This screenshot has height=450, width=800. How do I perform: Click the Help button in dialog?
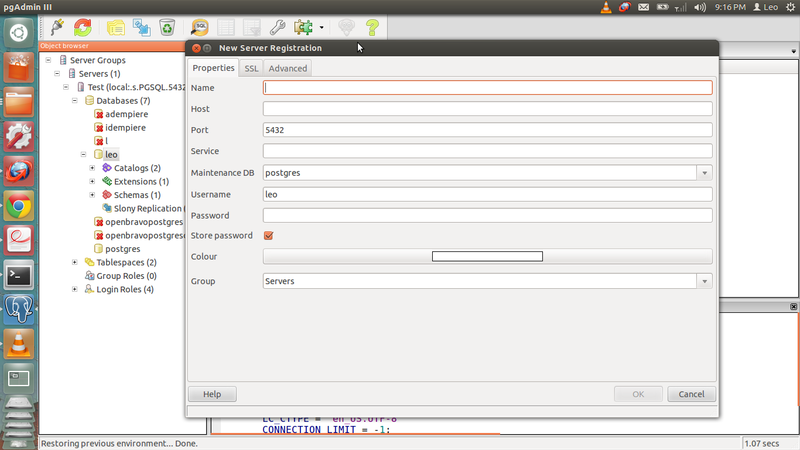(x=212, y=394)
